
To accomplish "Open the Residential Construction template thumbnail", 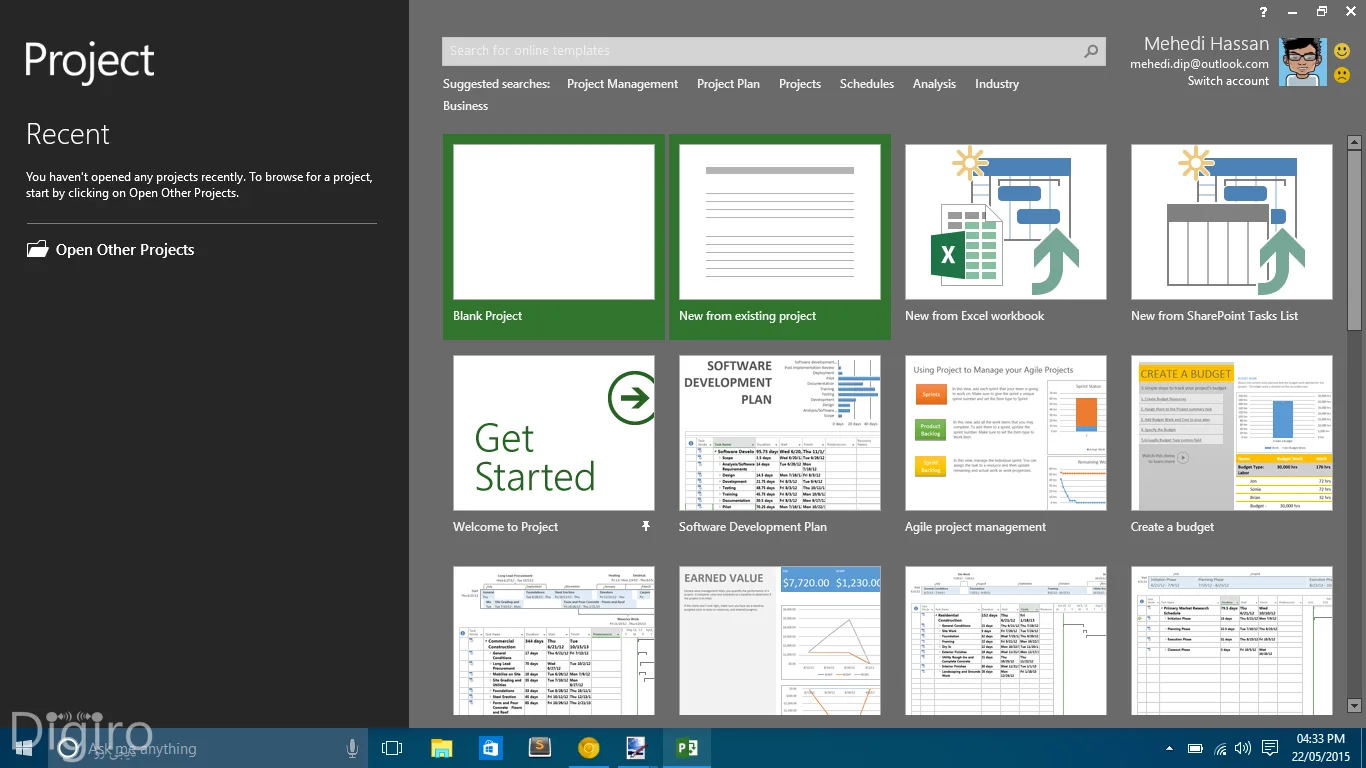I will pos(1006,641).
